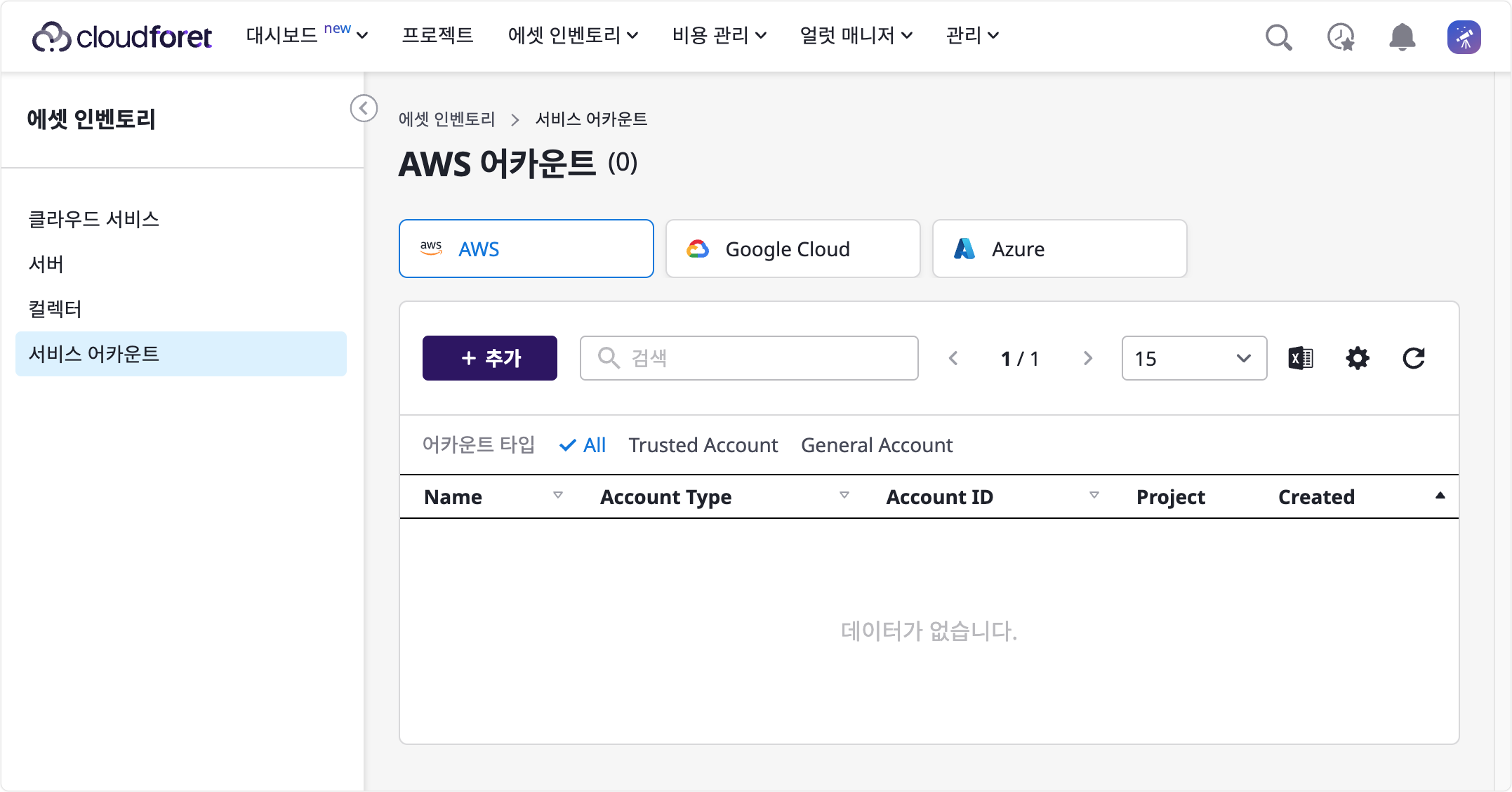Screen dimensions: 1512x792
Task: Click the cloudforet logo
Action: point(122,37)
